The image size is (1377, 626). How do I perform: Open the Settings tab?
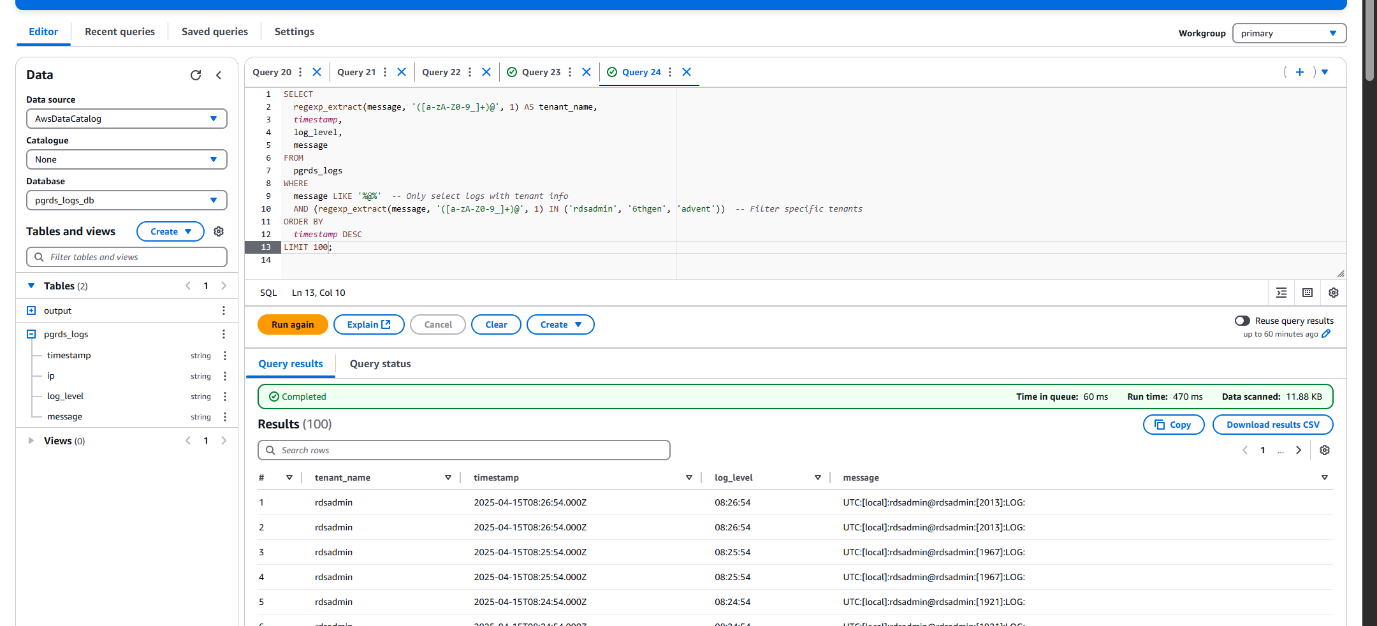coord(294,32)
